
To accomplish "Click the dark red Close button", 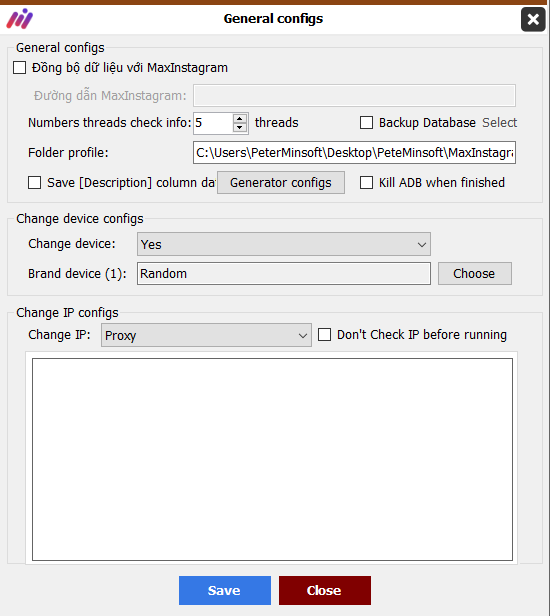I will (x=325, y=590).
